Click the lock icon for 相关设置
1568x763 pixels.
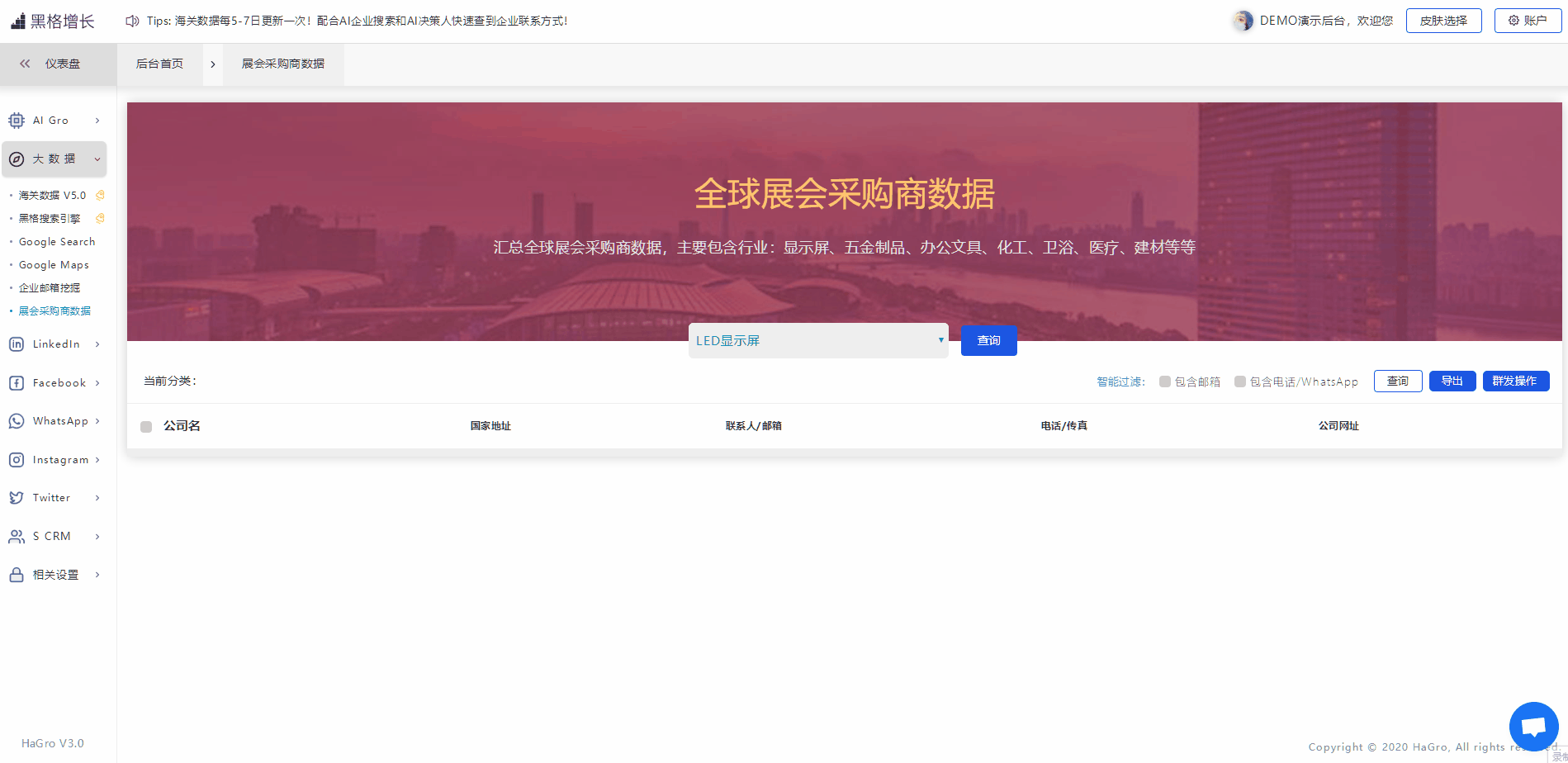(17, 575)
